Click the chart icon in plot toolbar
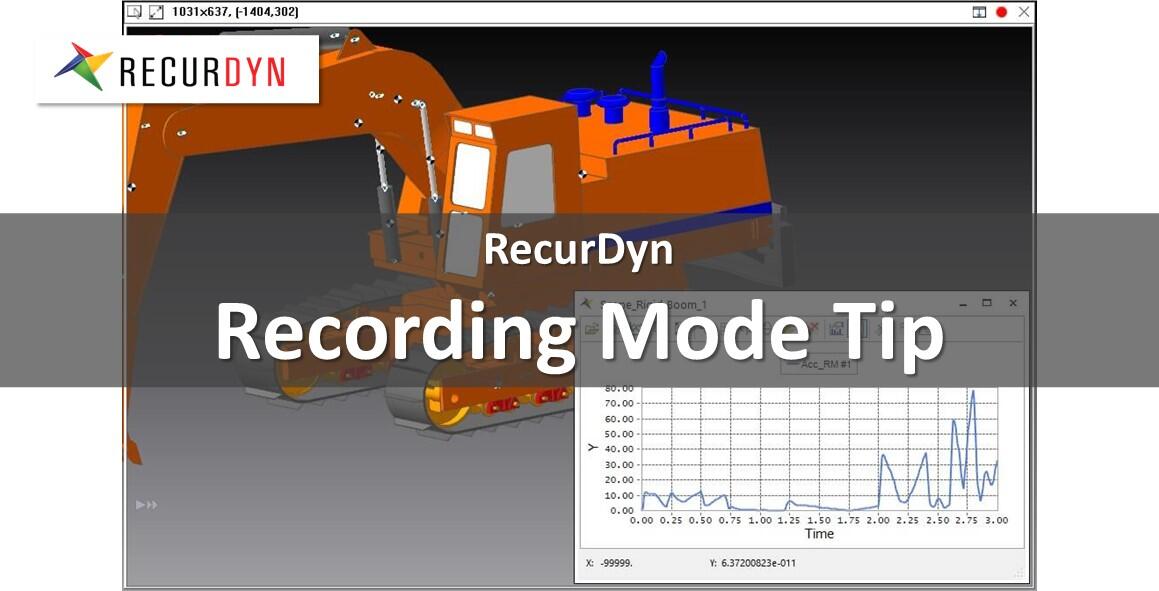The image size is (1159, 591). pos(837,328)
